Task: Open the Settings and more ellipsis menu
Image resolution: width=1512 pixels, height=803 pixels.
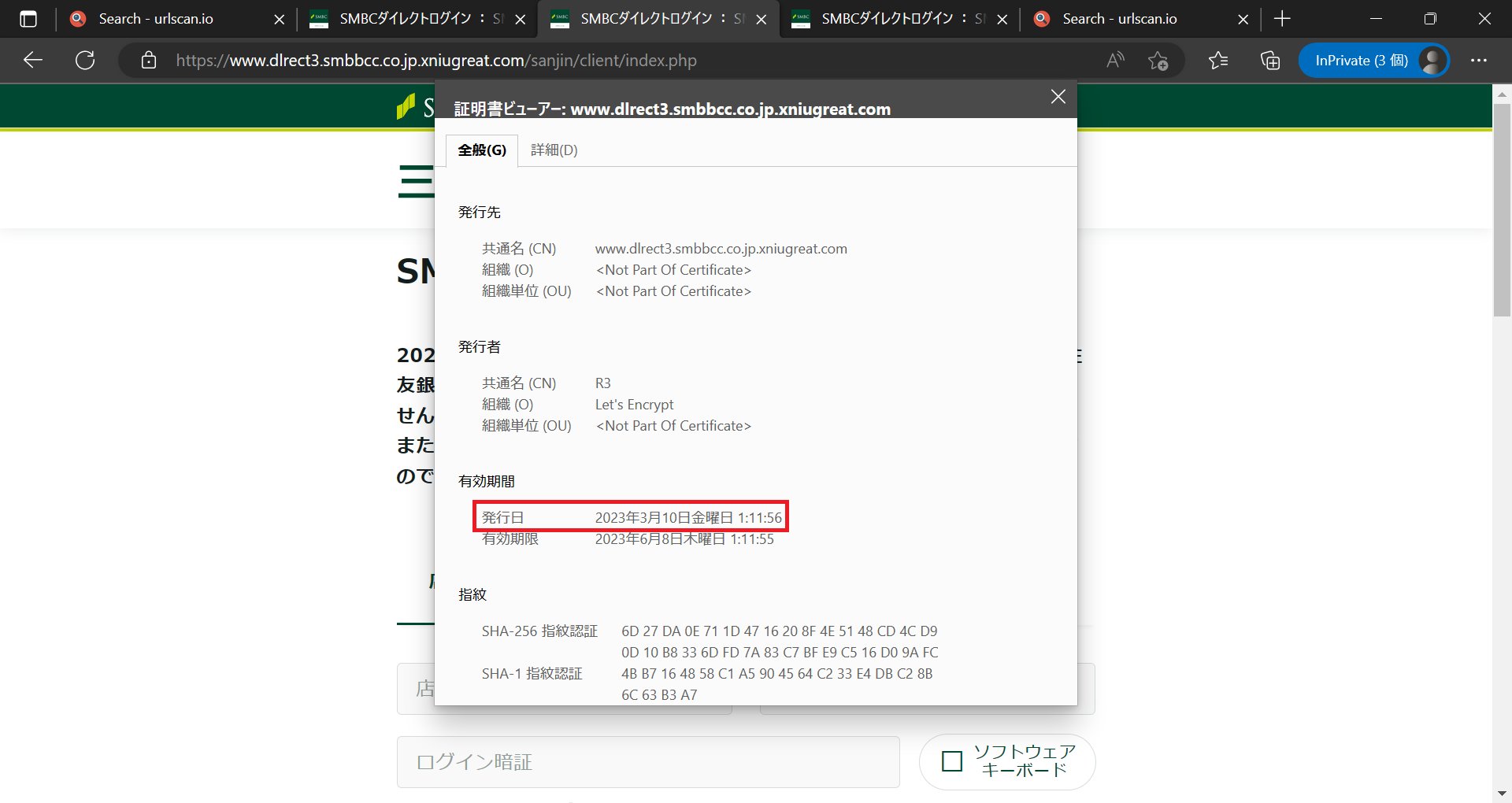Action: coord(1479,60)
